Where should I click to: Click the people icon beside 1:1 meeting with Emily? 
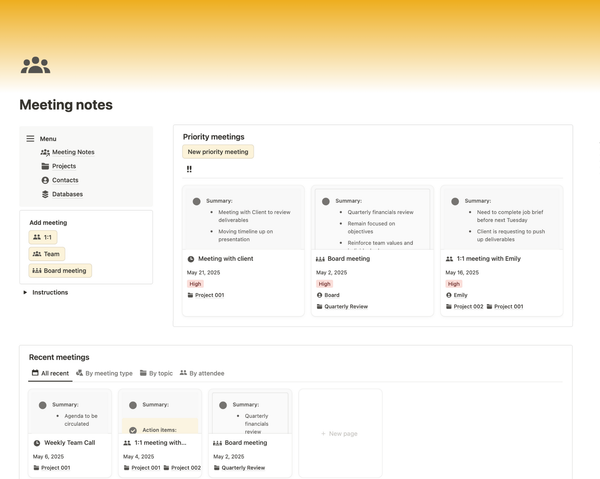click(449, 259)
